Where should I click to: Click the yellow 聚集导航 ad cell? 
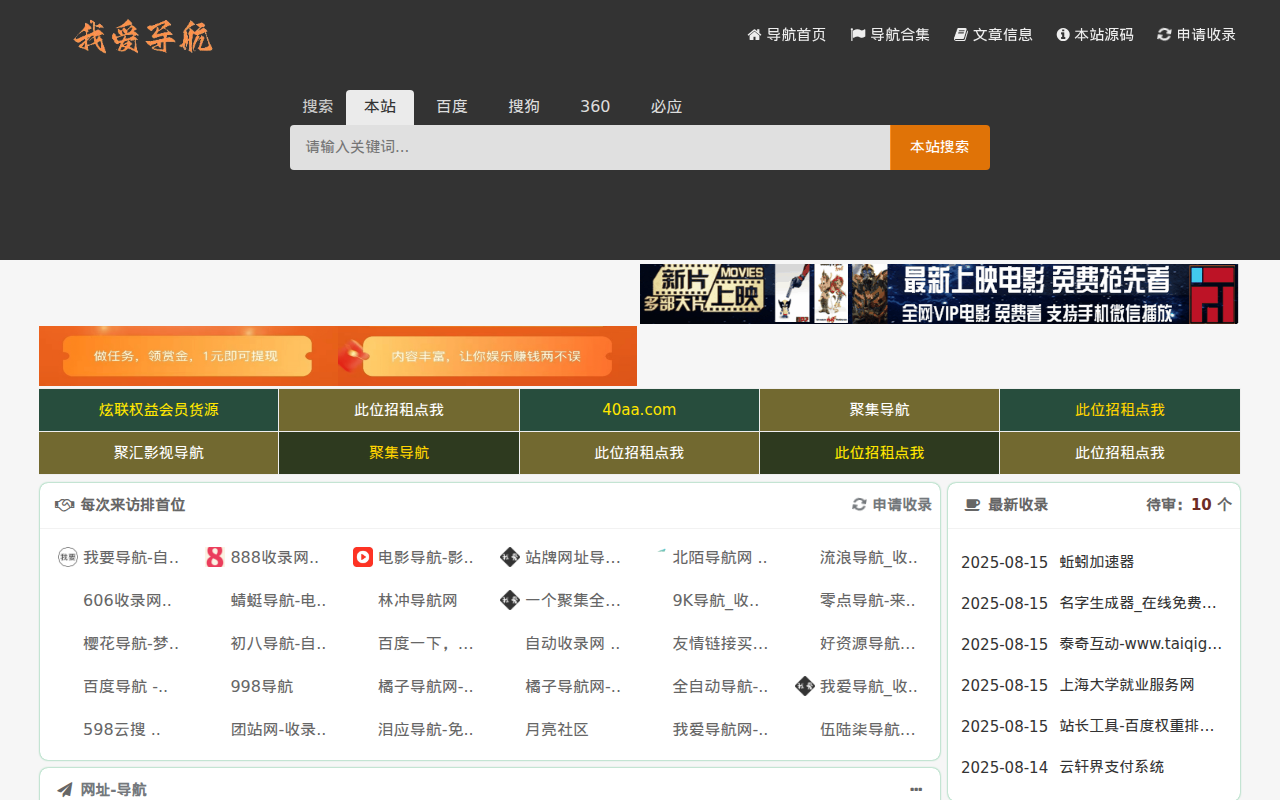pyautogui.click(x=399, y=453)
